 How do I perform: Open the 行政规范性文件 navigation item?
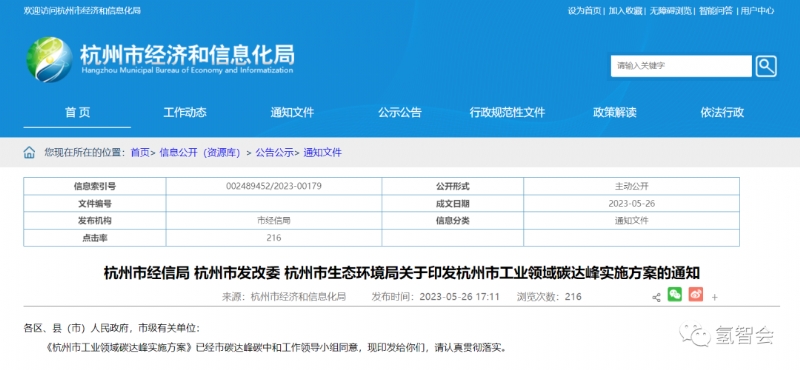click(507, 112)
